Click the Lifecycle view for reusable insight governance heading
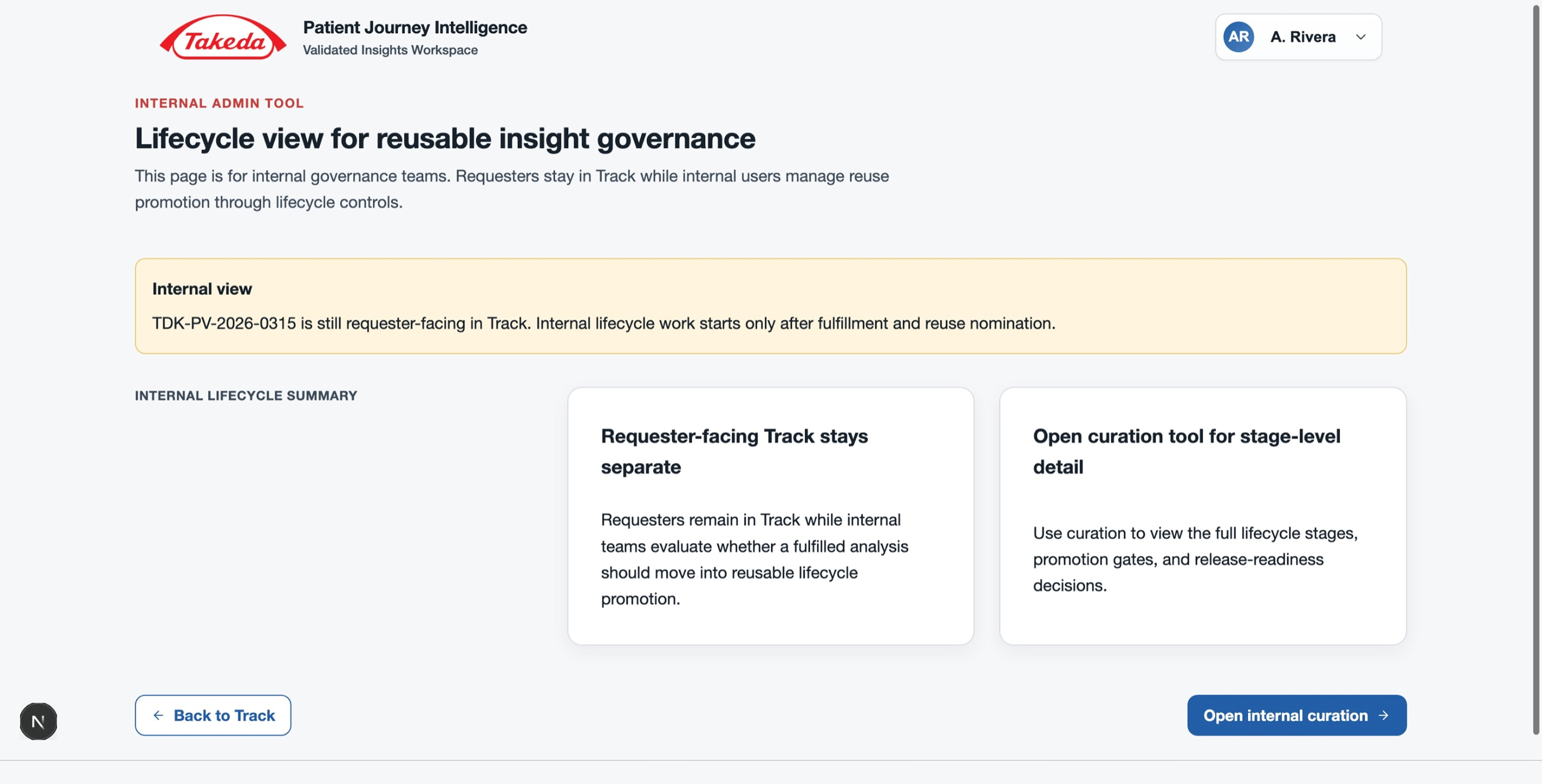This screenshot has height=784, width=1542. coord(445,138)
